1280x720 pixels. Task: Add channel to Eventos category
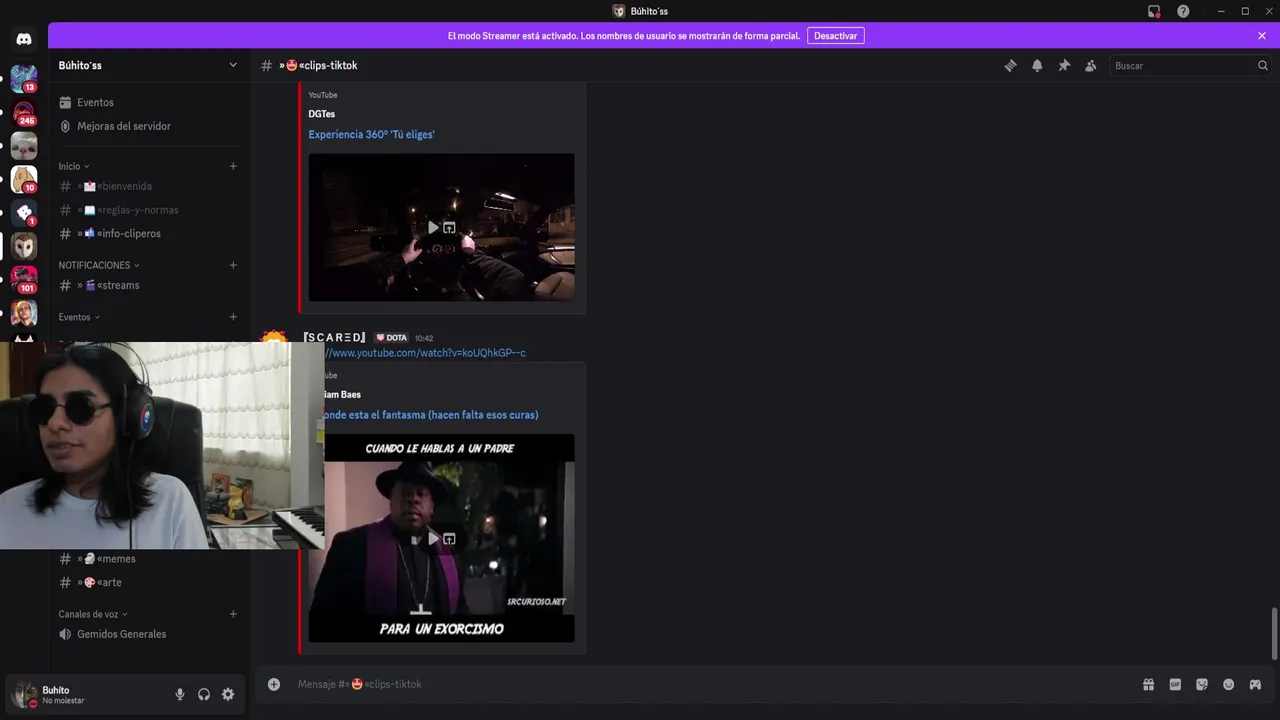click(x=233, y=317)
